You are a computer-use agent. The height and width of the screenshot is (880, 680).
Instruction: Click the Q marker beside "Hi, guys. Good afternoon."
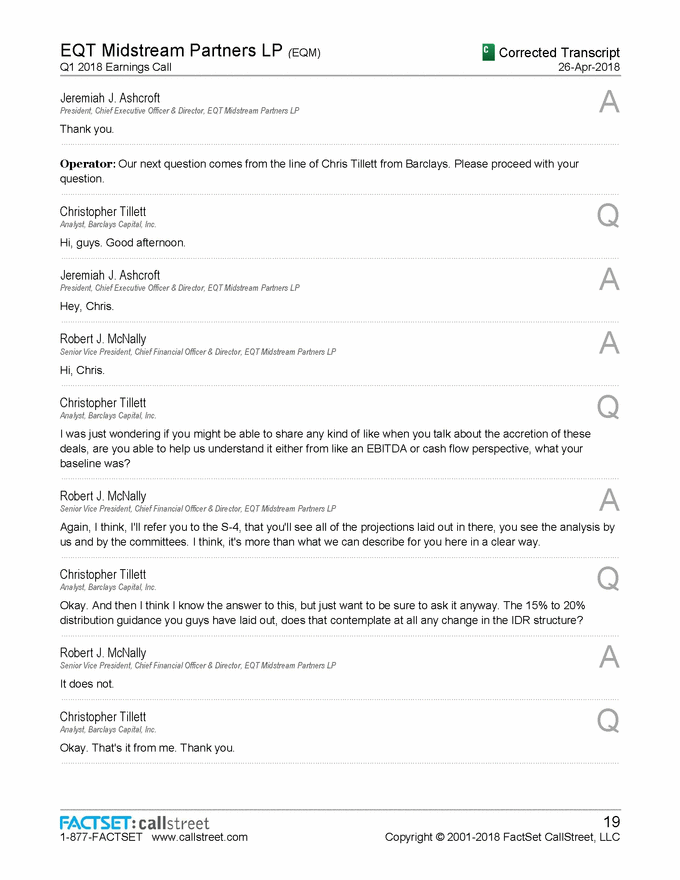[608, 215]
